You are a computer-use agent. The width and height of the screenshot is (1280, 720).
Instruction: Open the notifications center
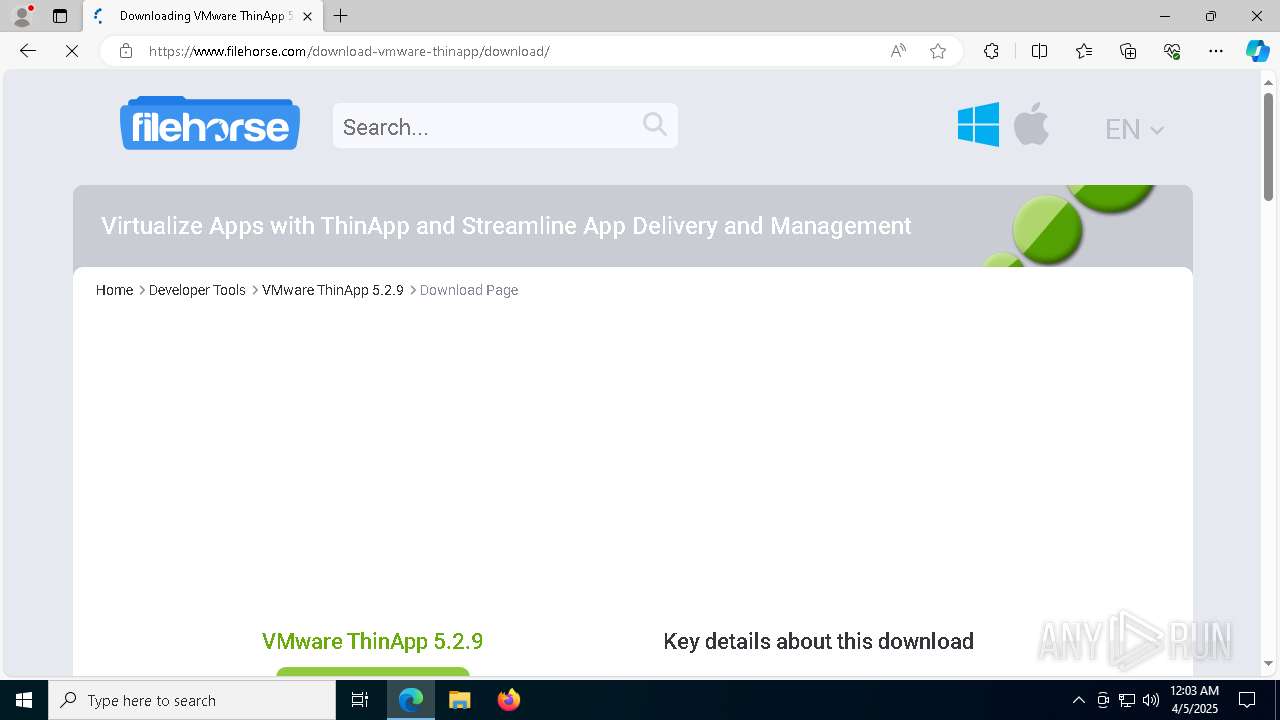pos(1247,700)
